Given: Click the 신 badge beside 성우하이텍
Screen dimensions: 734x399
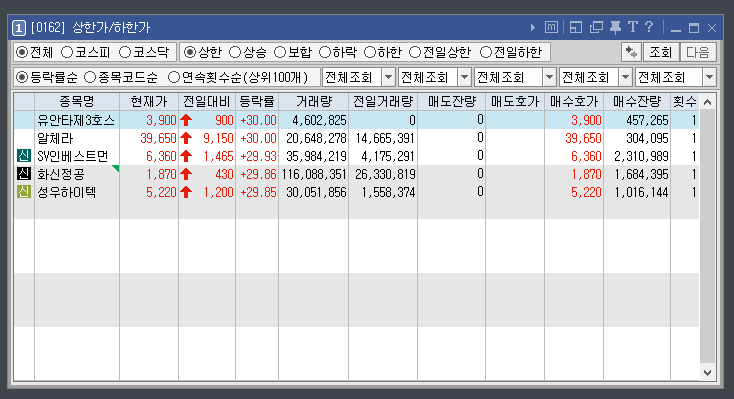Looking at the screenshot, I should (x=24, y=192).
